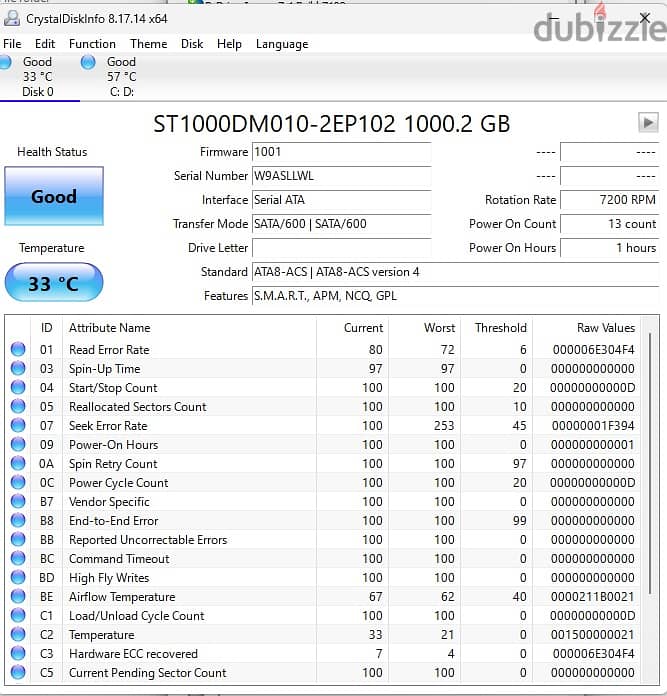Click raw value 0000211B0021 for Airflow Temperature
The height and width of the screenshot is (696, 667).
tap(592, 597)
